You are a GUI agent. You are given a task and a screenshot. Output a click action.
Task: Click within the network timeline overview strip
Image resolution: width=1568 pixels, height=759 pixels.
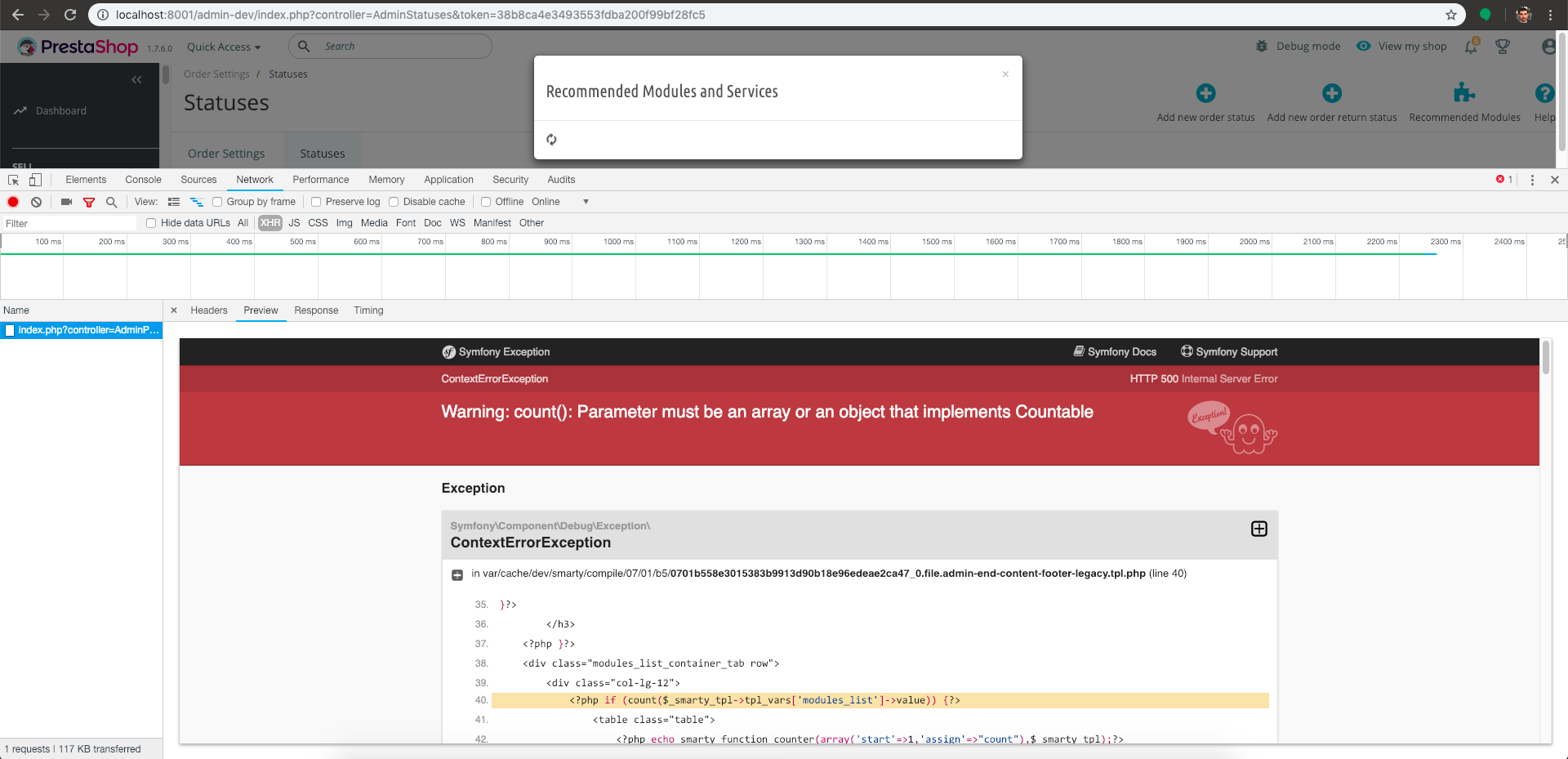(x=735, y=270)
